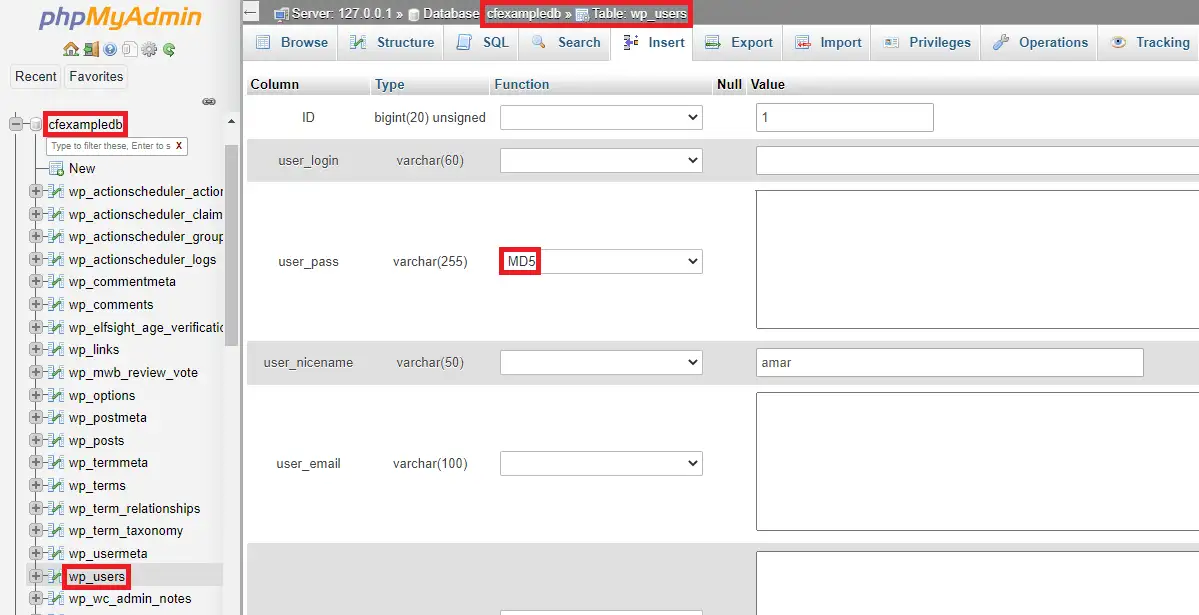Viewport: 1199px width, 615px height.
Task: Click table icon beside wp_termmeta
Action: point(55,463)
